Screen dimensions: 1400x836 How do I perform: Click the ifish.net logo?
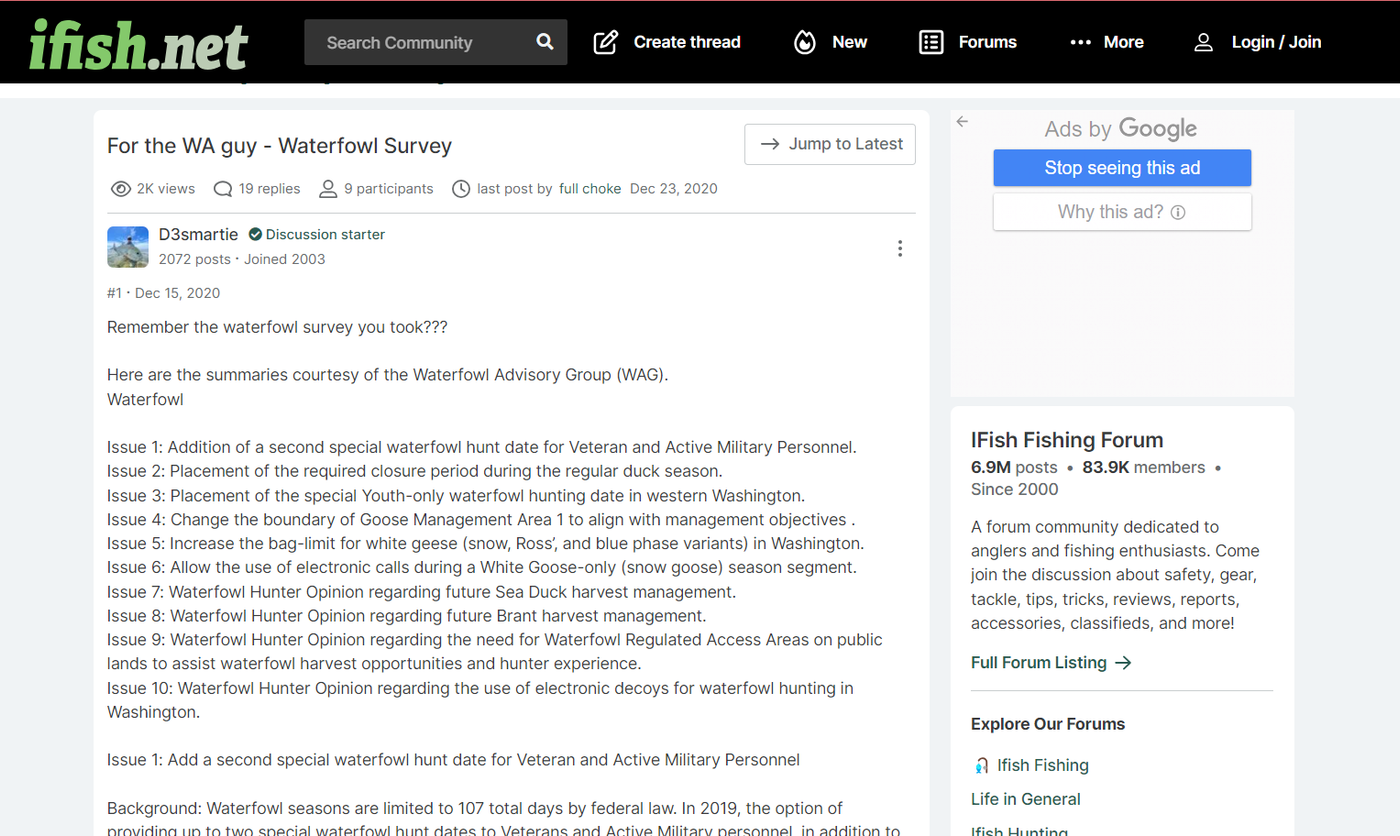tap(138, 44)
